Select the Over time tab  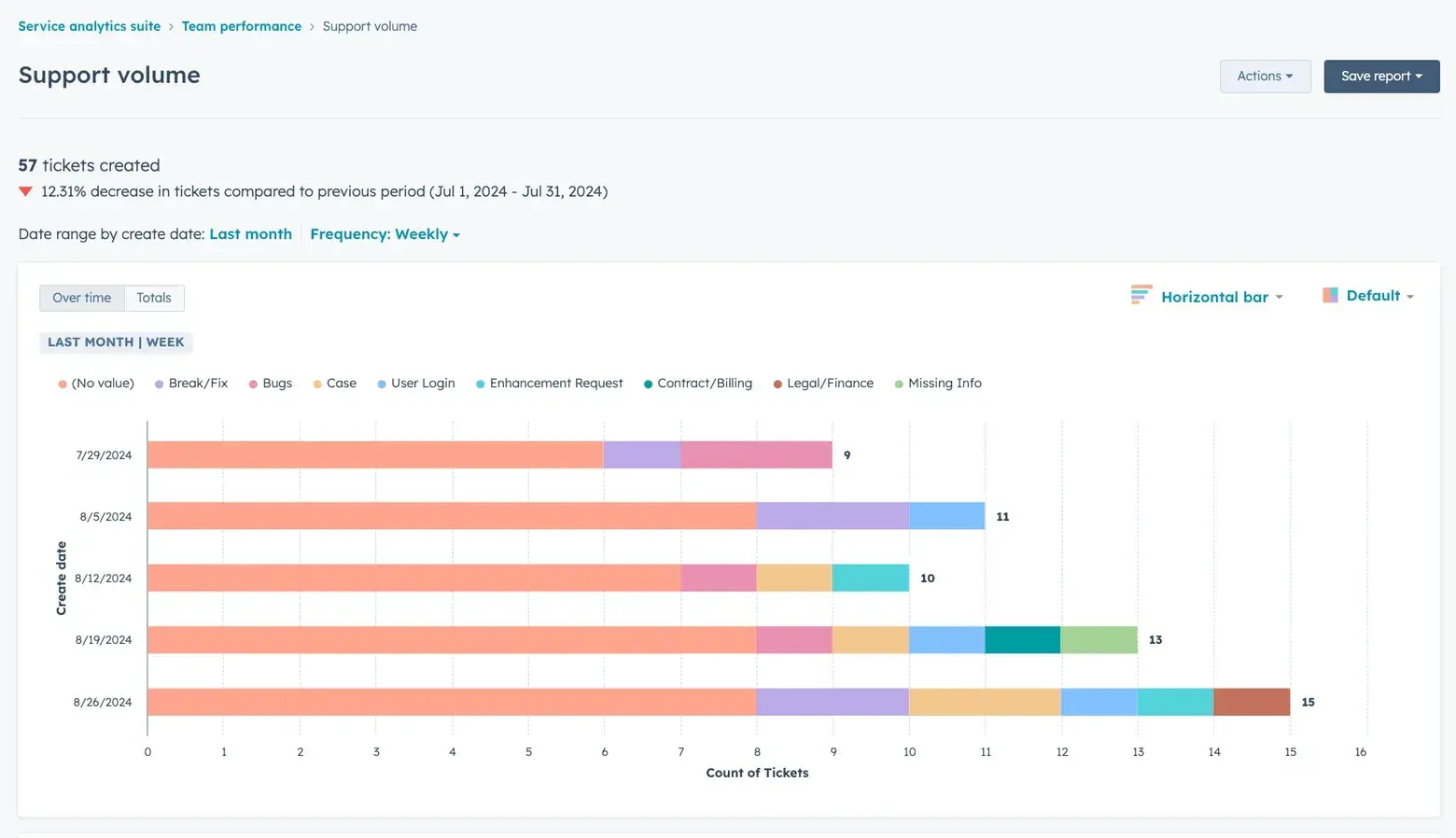tap(81, 297)
